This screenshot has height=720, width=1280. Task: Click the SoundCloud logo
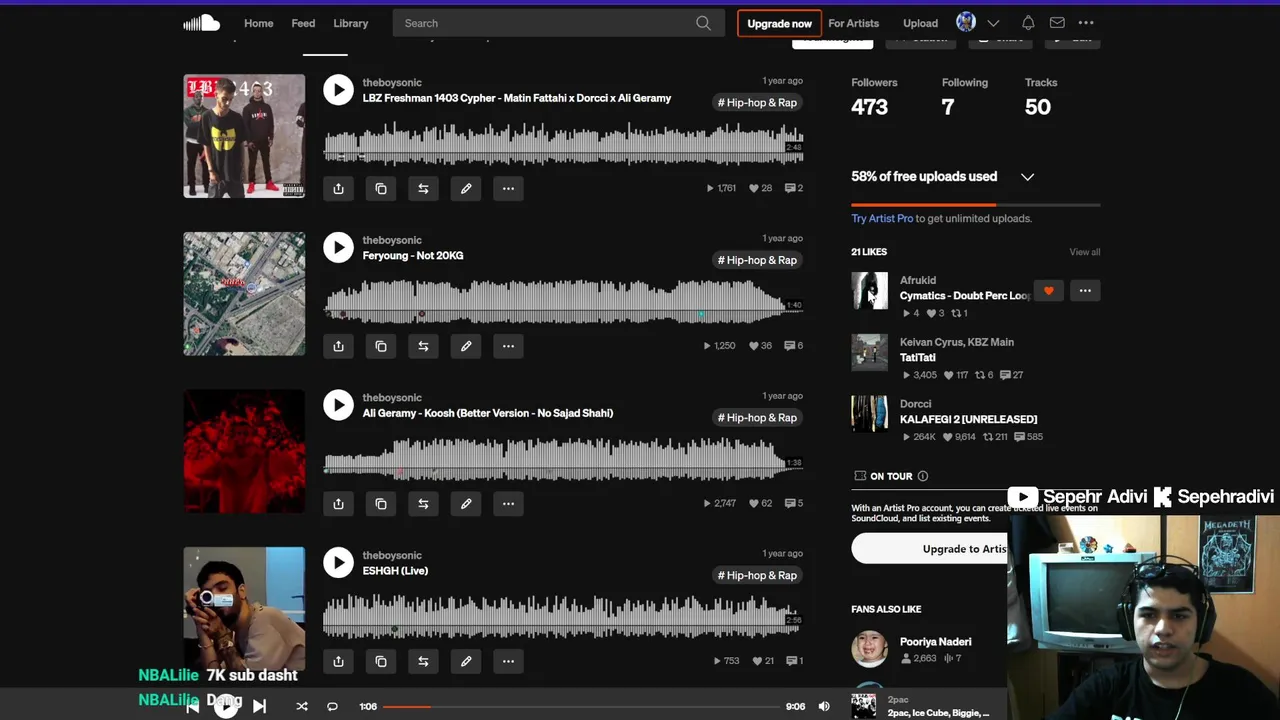click(201, 23)
